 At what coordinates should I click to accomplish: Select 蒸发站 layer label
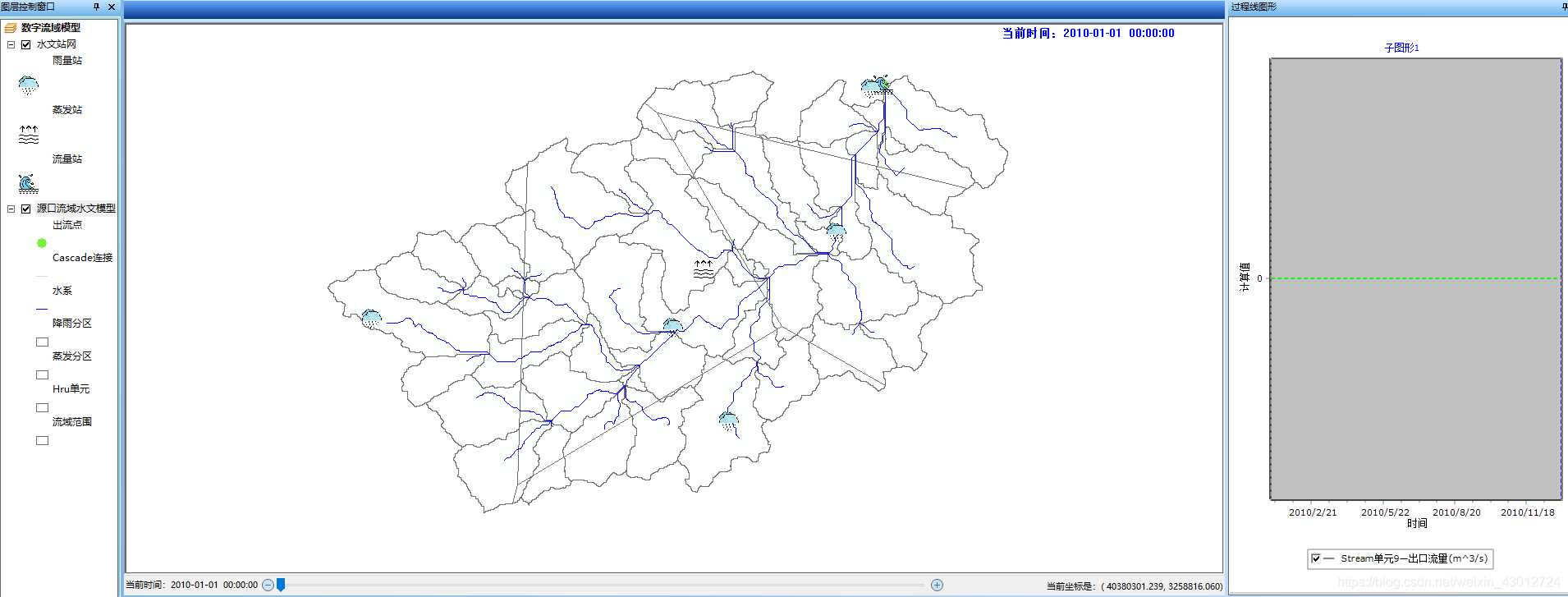67,110
